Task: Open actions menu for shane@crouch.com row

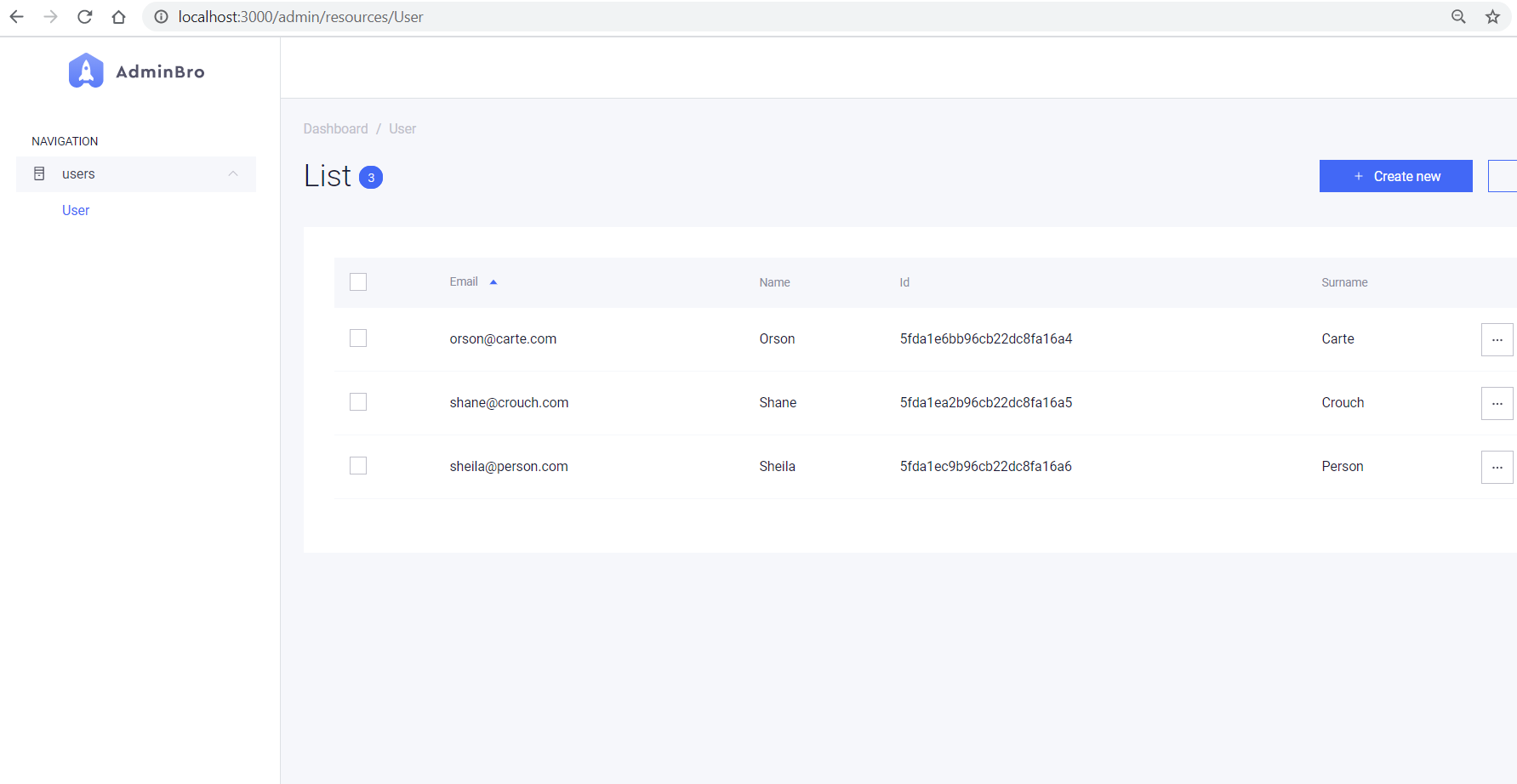Action: (x=1497, y=402)
